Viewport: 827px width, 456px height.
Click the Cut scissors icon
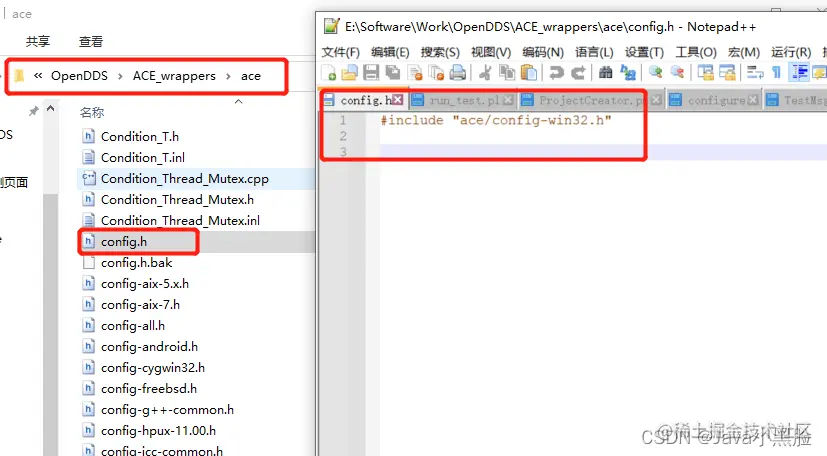click(x=485, y=72)
